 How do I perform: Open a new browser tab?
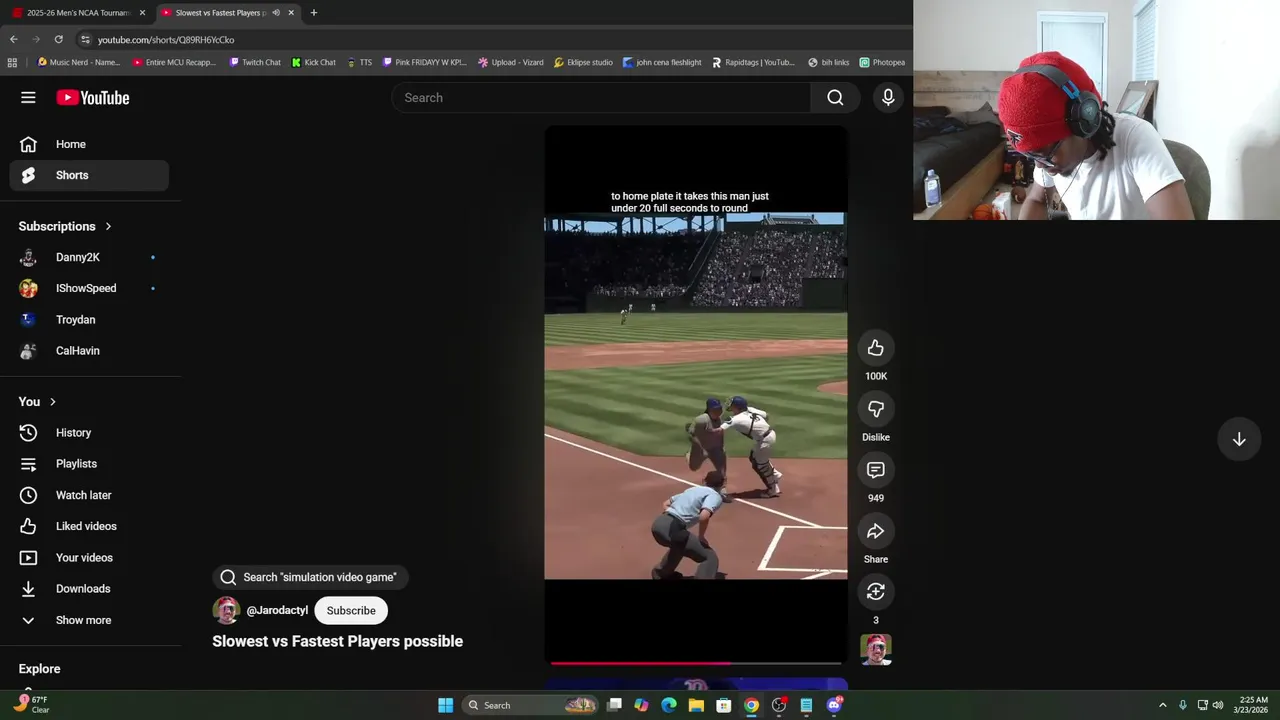pyautogui.click(x=313, y=12)
